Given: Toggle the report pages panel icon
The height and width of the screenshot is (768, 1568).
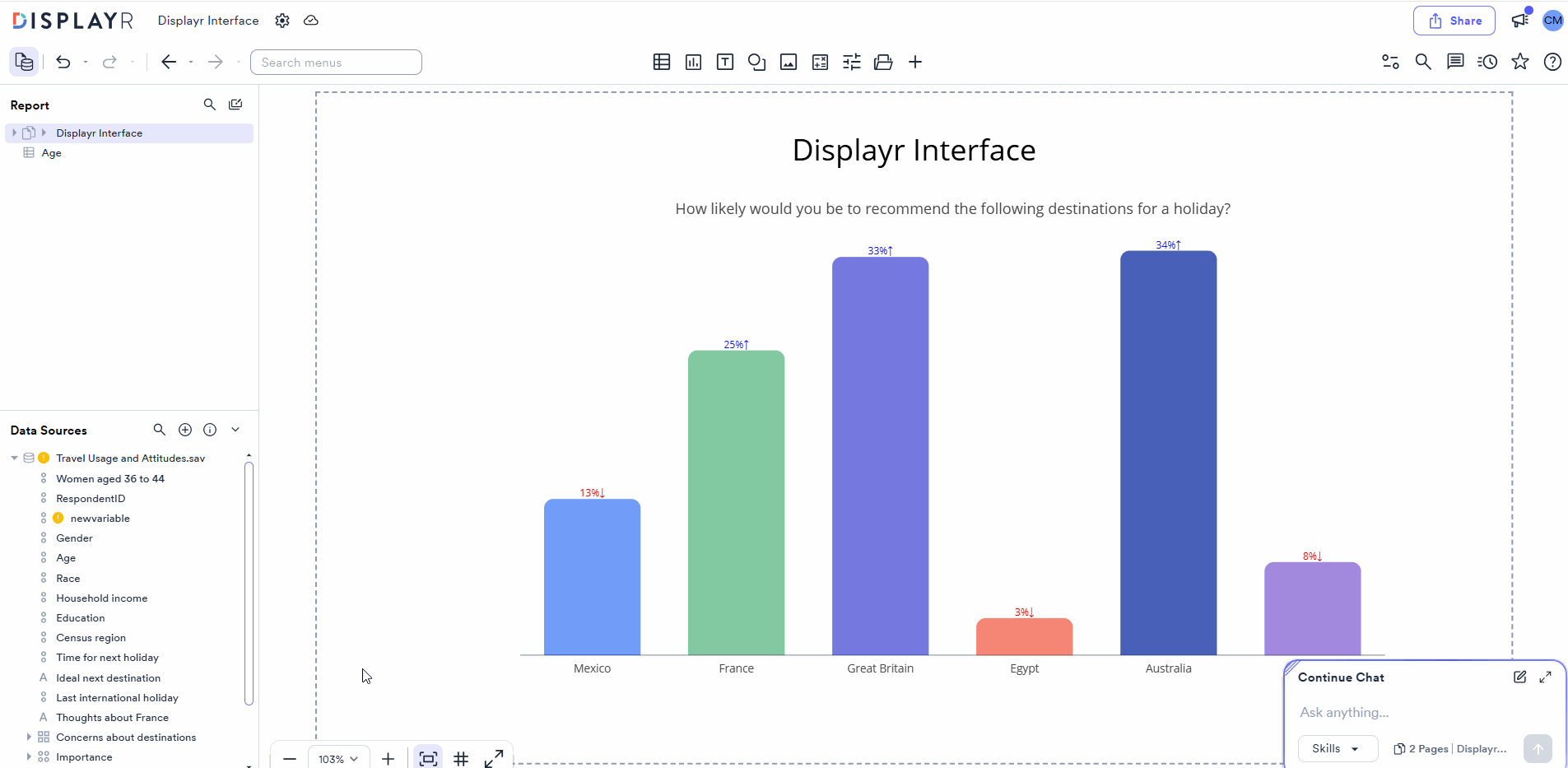Looking at the screenshot, I should tap(25, 62).
